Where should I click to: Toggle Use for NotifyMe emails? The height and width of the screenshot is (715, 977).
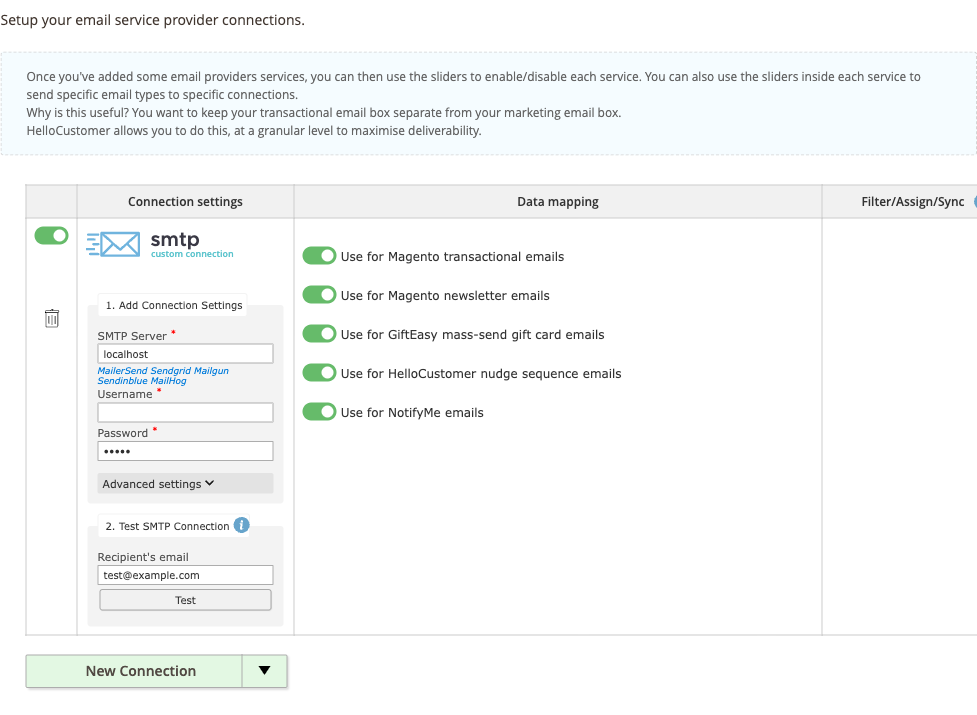320,412
